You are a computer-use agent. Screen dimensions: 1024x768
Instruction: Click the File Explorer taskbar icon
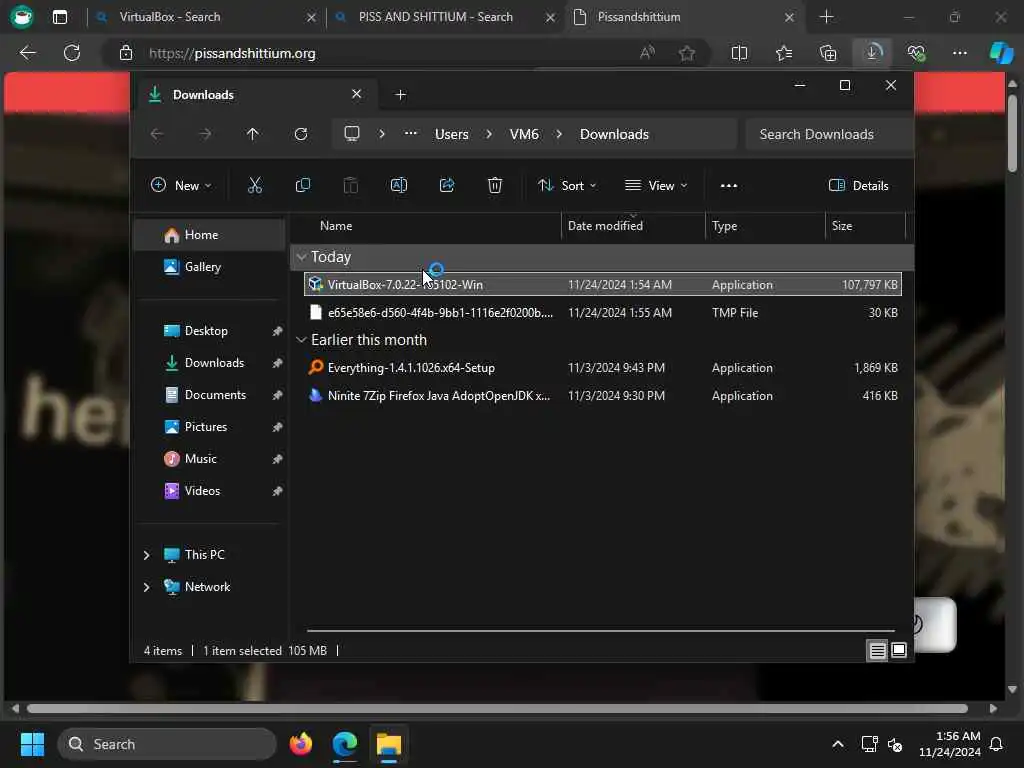pos(389,744)
